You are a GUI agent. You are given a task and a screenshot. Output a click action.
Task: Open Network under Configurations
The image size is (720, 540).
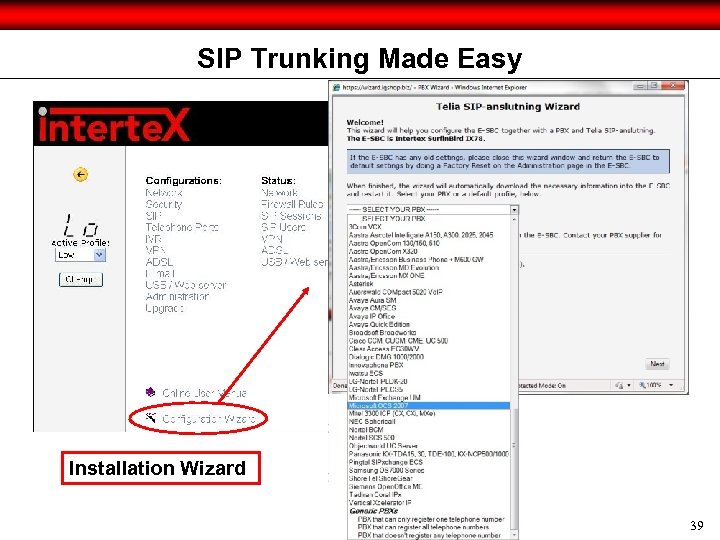coord(164,193)
